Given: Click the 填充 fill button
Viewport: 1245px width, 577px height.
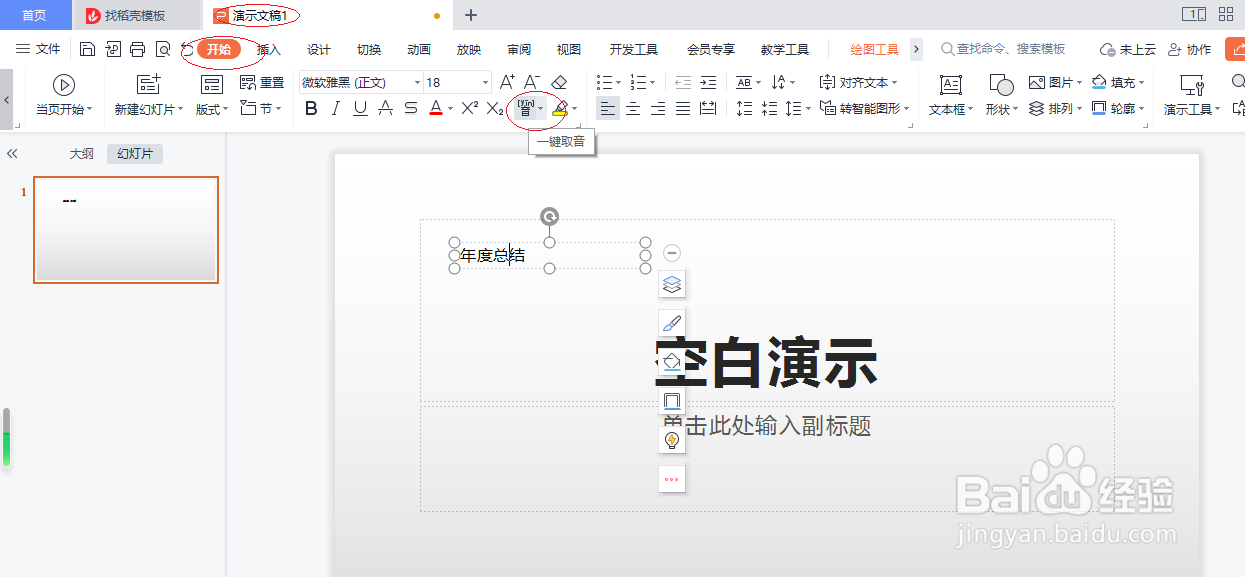Looking at the screenshot, I should tap(1118, 82).
